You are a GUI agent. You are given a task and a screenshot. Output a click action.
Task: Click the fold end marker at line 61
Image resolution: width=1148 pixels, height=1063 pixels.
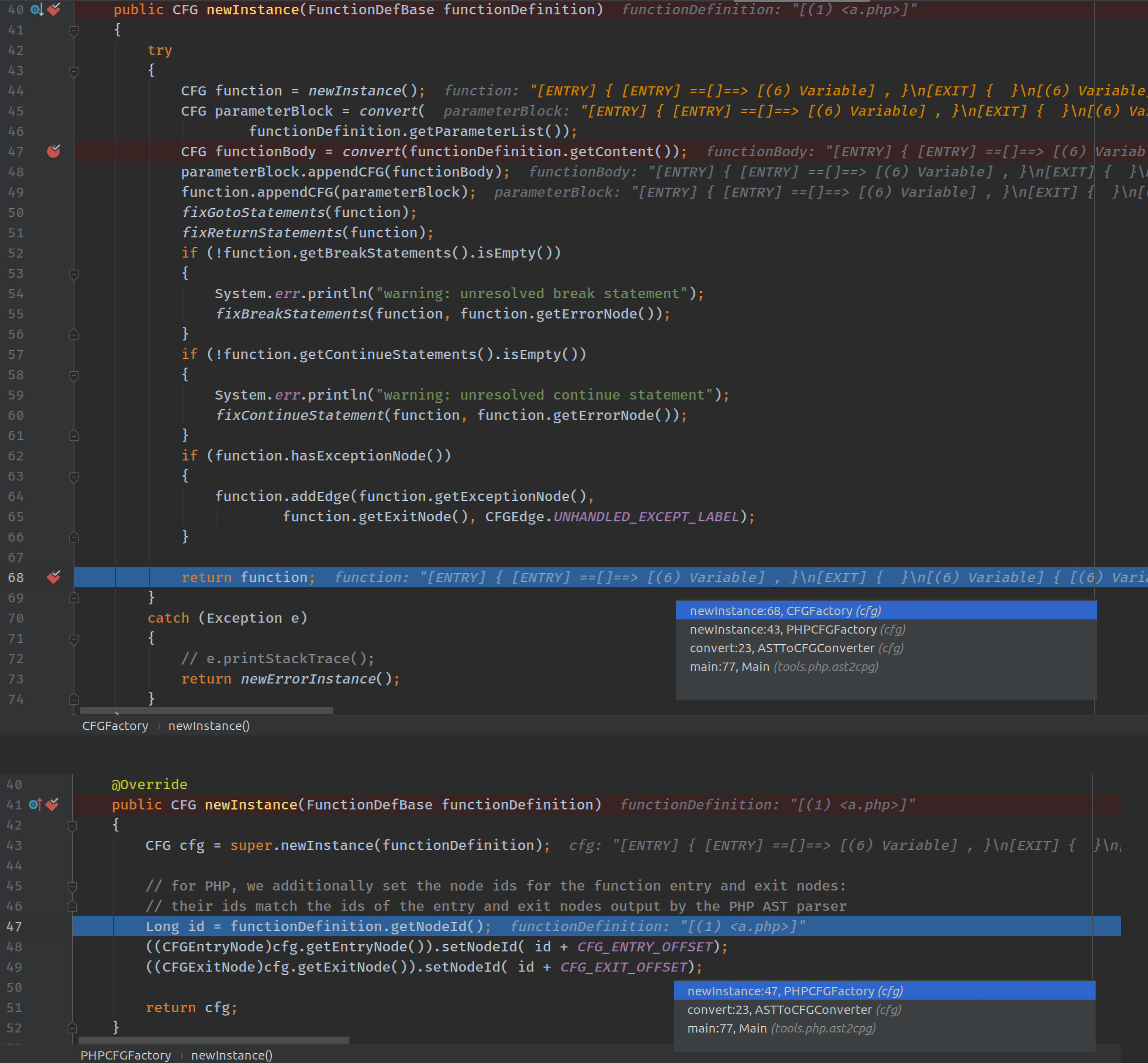(74, 436)
